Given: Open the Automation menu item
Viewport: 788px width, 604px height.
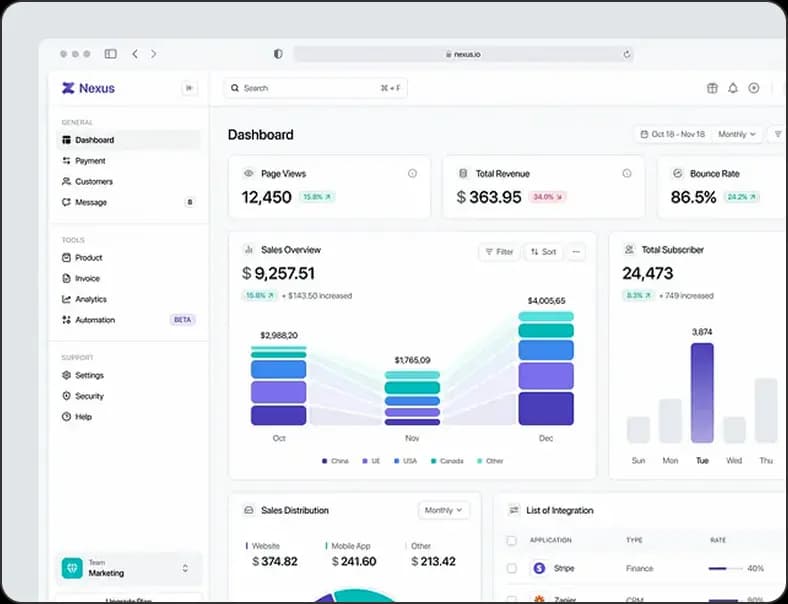Looking at the screenshot, I should tap(129, 320).
